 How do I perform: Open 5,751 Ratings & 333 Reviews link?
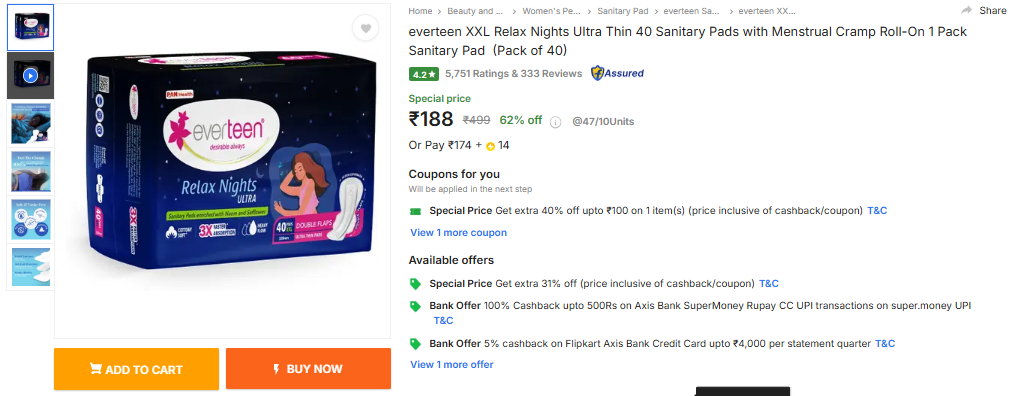point(514,74)
